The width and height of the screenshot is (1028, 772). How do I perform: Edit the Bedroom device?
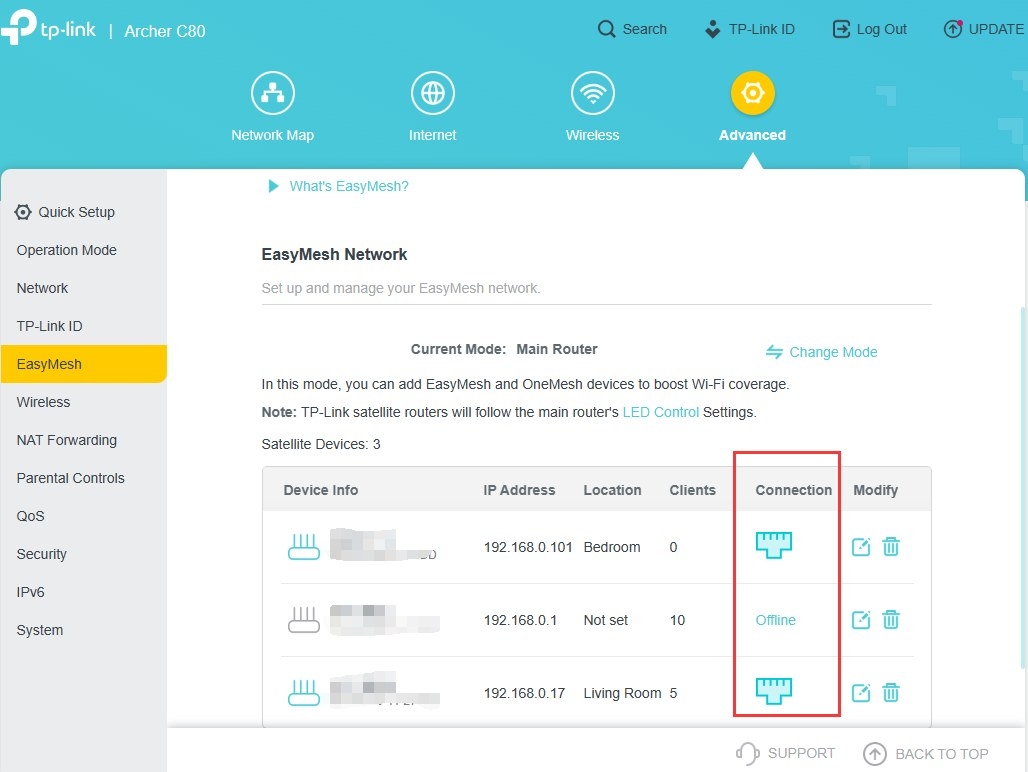click(x=861, y=547)
